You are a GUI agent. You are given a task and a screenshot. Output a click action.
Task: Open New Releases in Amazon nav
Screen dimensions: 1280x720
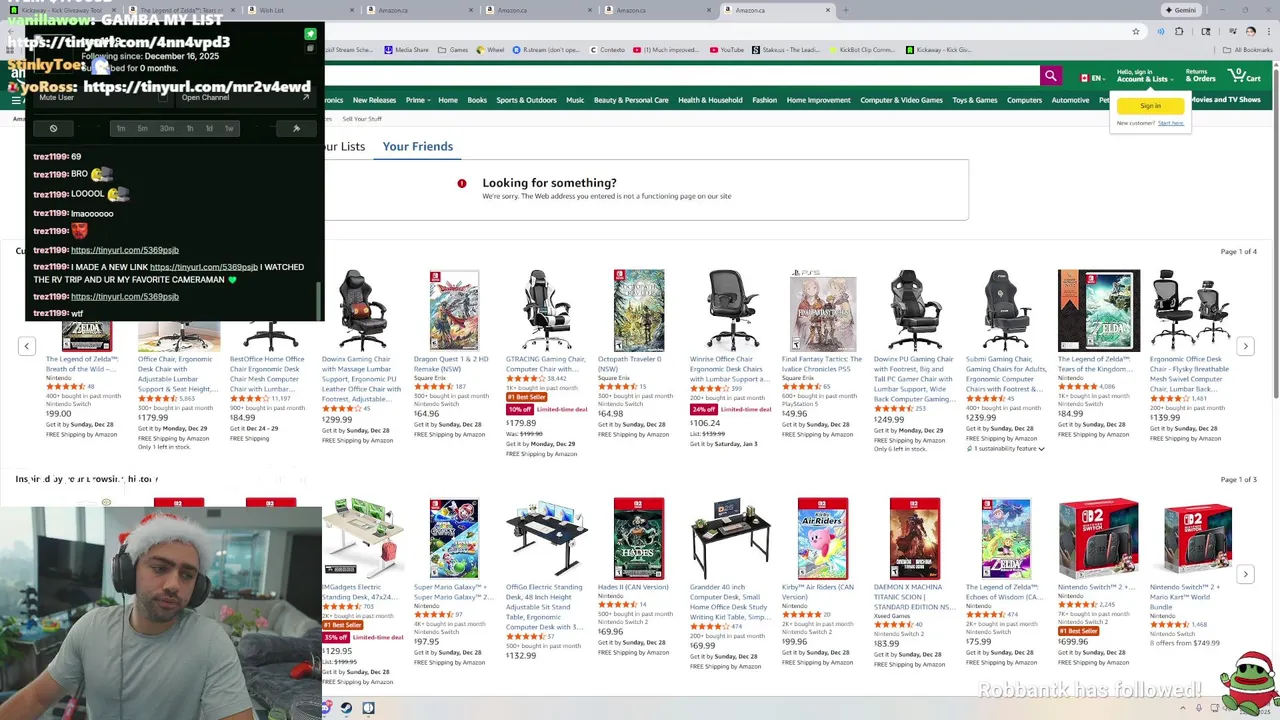pos(375,100)
